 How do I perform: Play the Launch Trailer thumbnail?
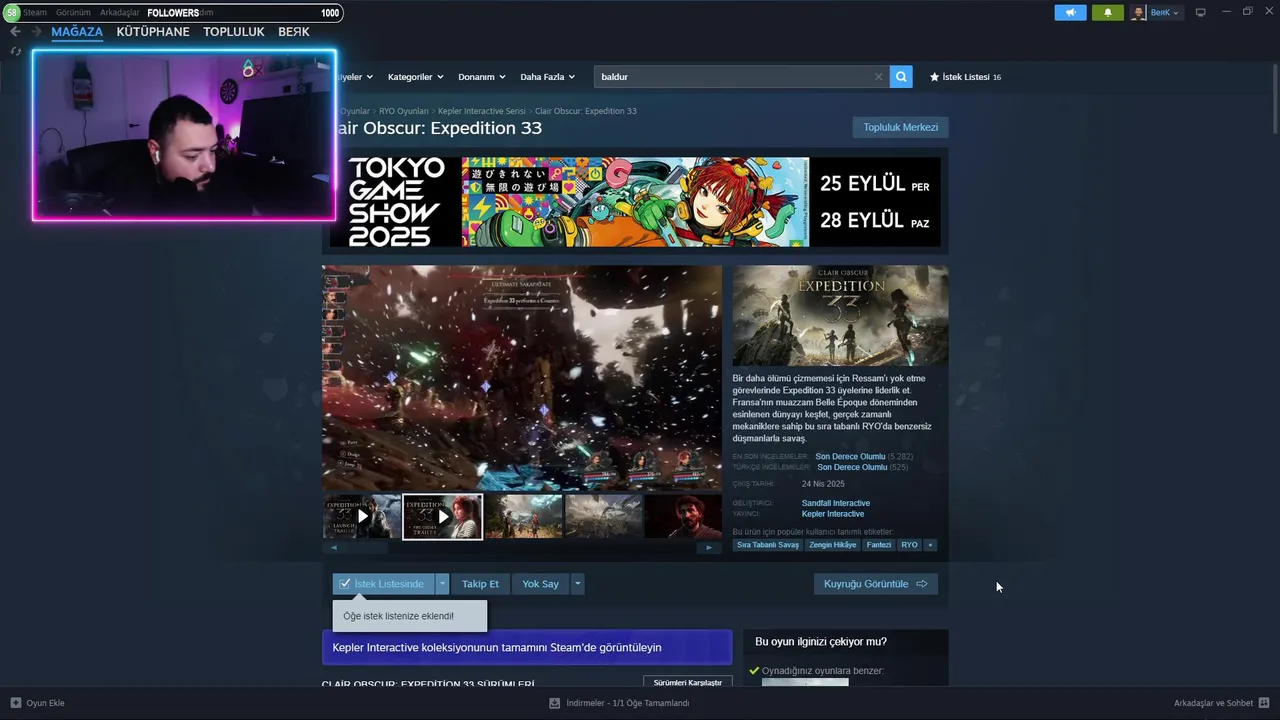(362, 516)
